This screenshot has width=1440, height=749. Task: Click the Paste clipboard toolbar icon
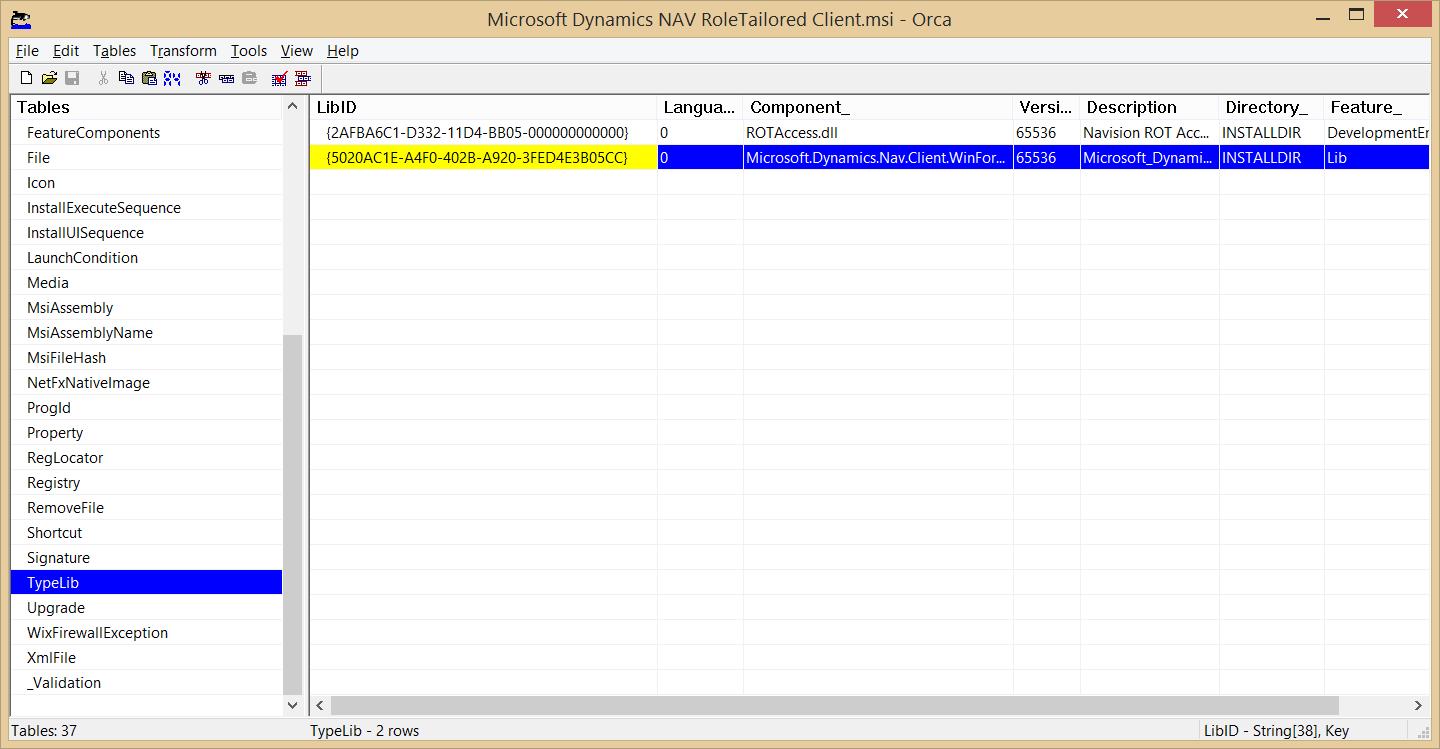149,78
